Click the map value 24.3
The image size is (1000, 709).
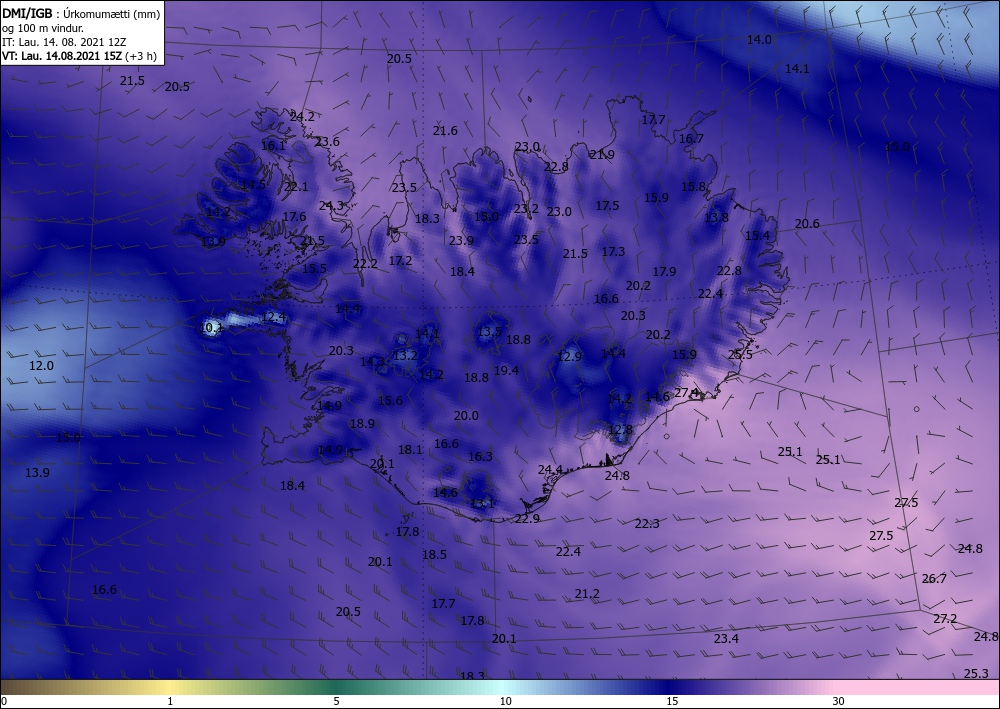[x=332, y=205]
